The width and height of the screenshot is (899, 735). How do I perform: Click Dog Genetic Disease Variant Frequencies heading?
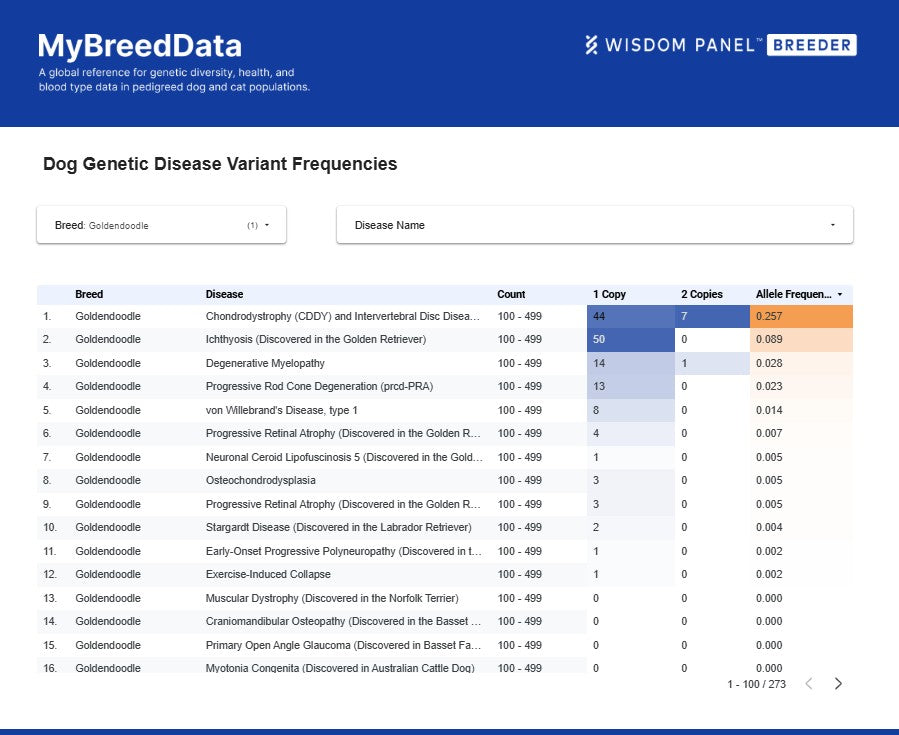pyautogui.click(x=220, y=164)
